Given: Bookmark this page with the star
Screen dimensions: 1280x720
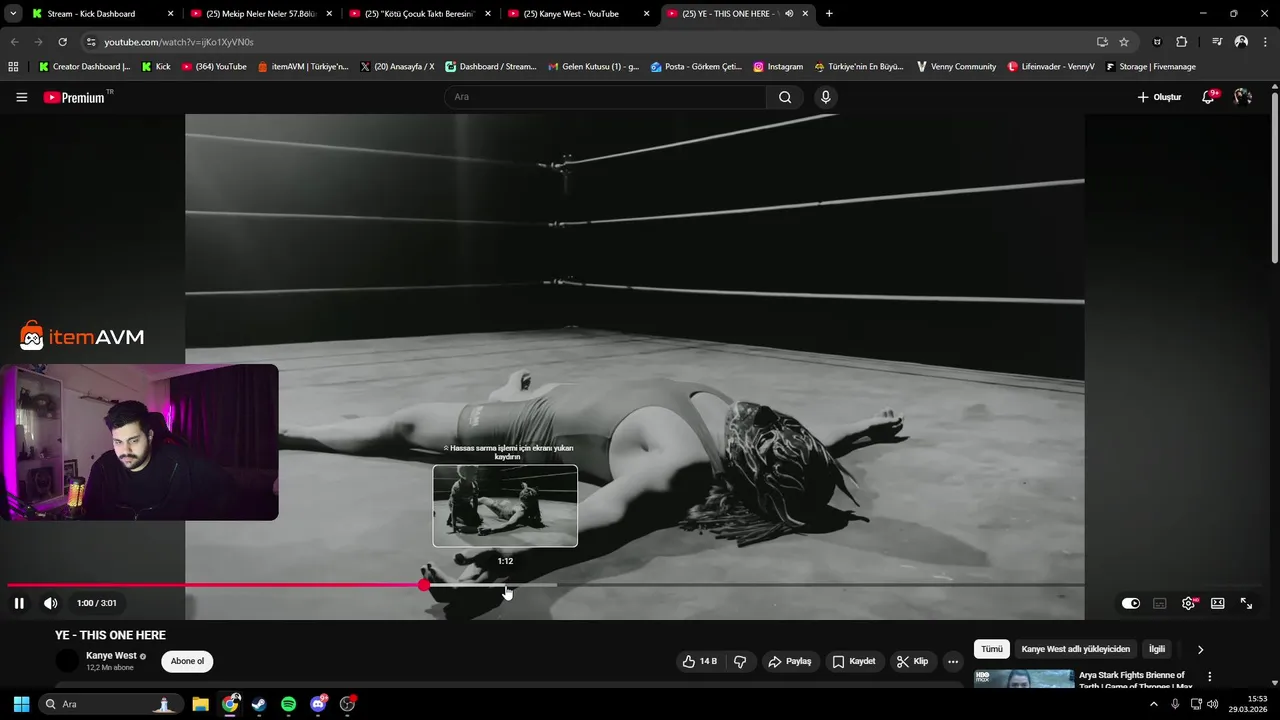Looking at the screenshot, I should (1124, 42).
